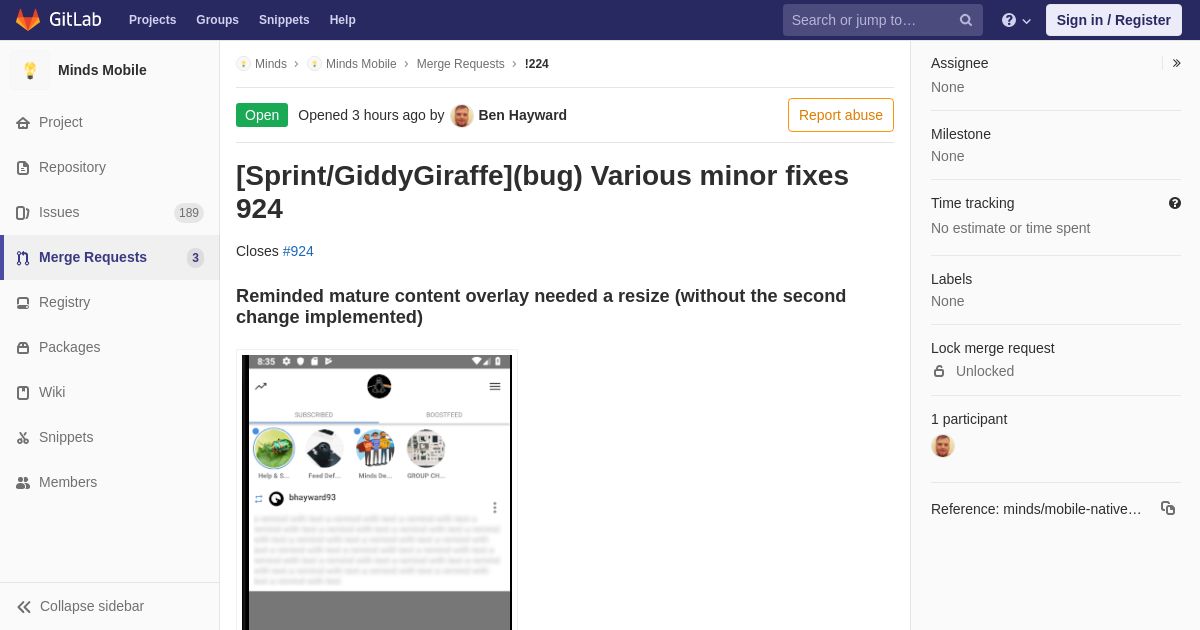This screenshot has width=1200, height=630.
Task: Click the Issues count badge 189
Action: pos(189,213)
